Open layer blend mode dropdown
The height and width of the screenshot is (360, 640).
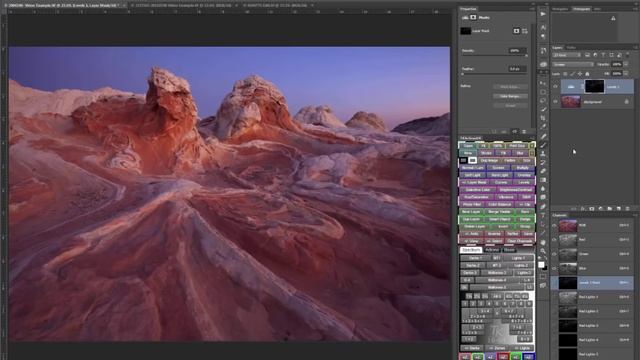tap(573, 64)
